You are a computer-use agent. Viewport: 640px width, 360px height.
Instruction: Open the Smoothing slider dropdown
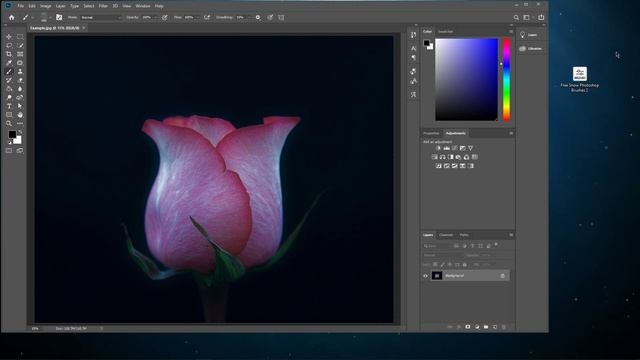[249, 18]
